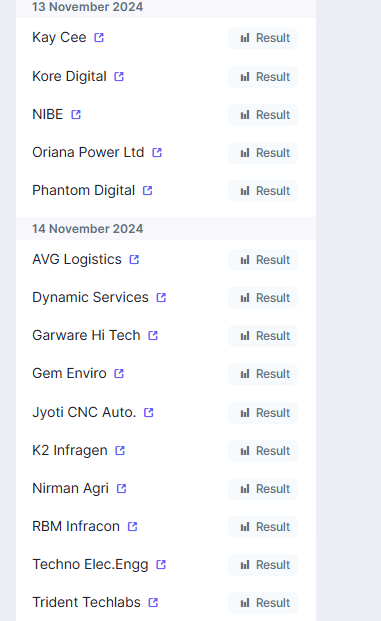View Result for Jyoti CNC Auto.
The width and height of the screenshot is (381, 621).
tap(263, 413)
